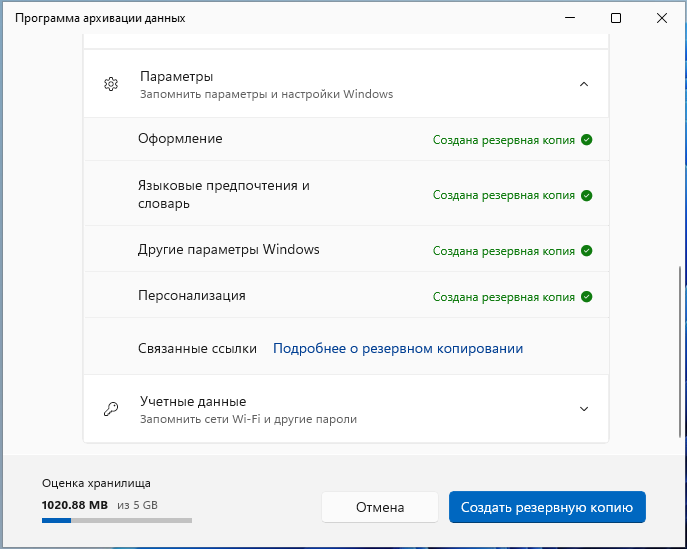Viewport: 687px width, 549px height.
Task: Click green checkmark in Другие параметры Windows row
Action: tap(586, 251)
